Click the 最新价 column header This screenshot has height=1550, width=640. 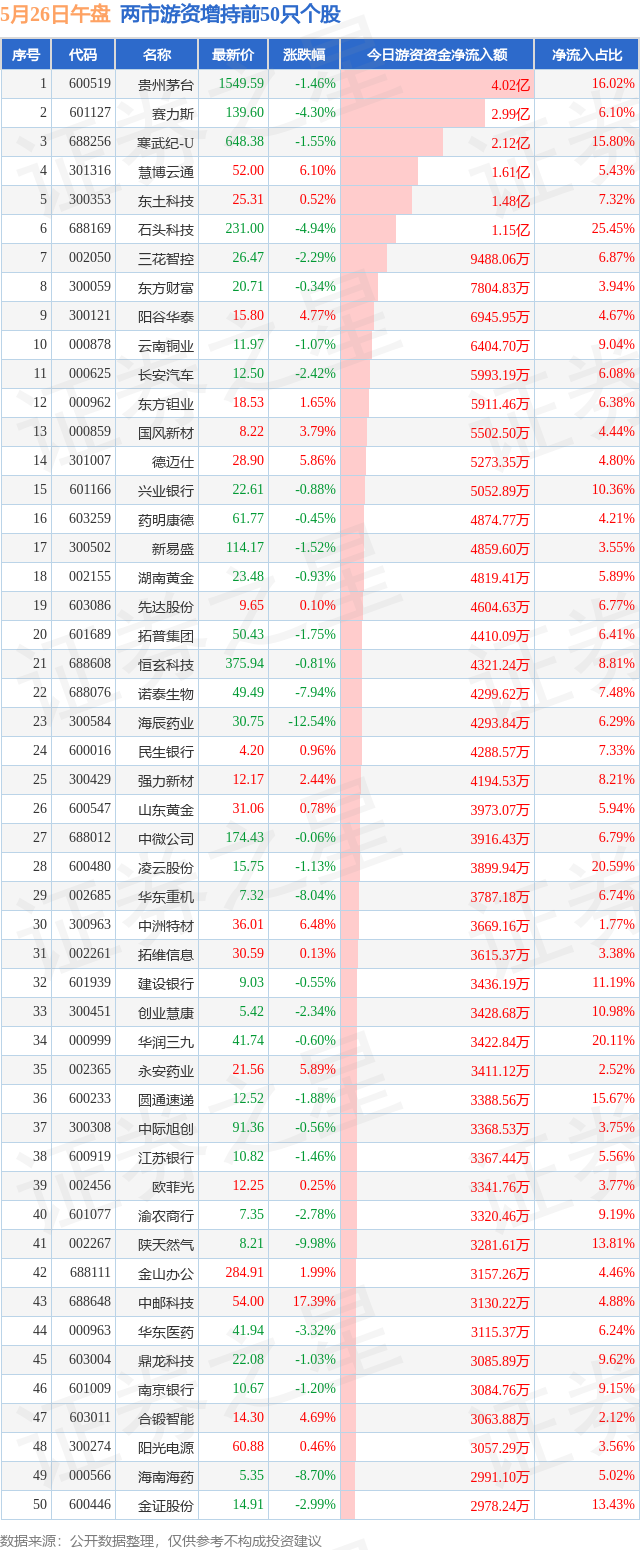tap(233, 55)
